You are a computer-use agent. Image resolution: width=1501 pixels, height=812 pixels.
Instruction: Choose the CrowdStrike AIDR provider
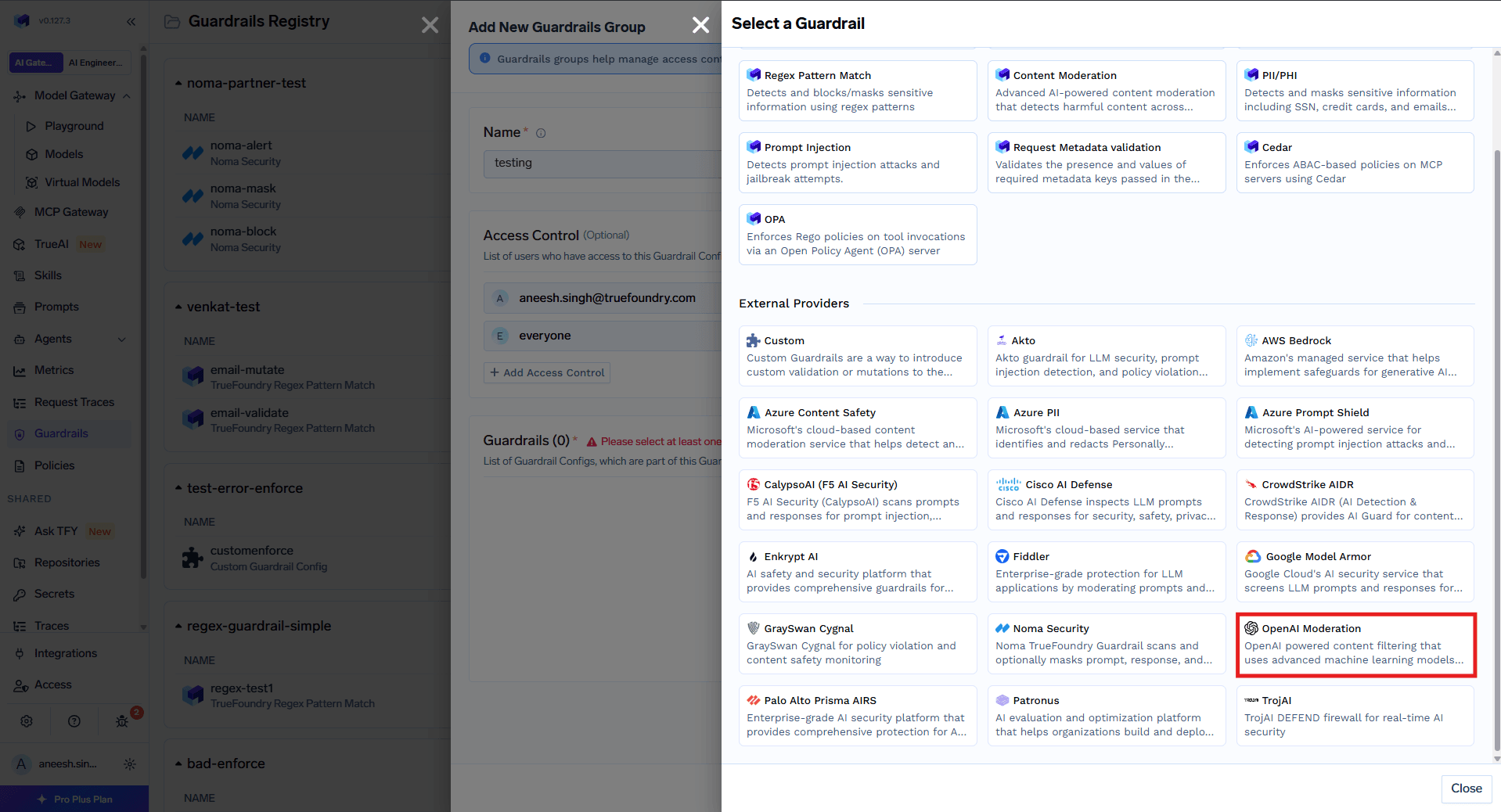[1355, 500]
